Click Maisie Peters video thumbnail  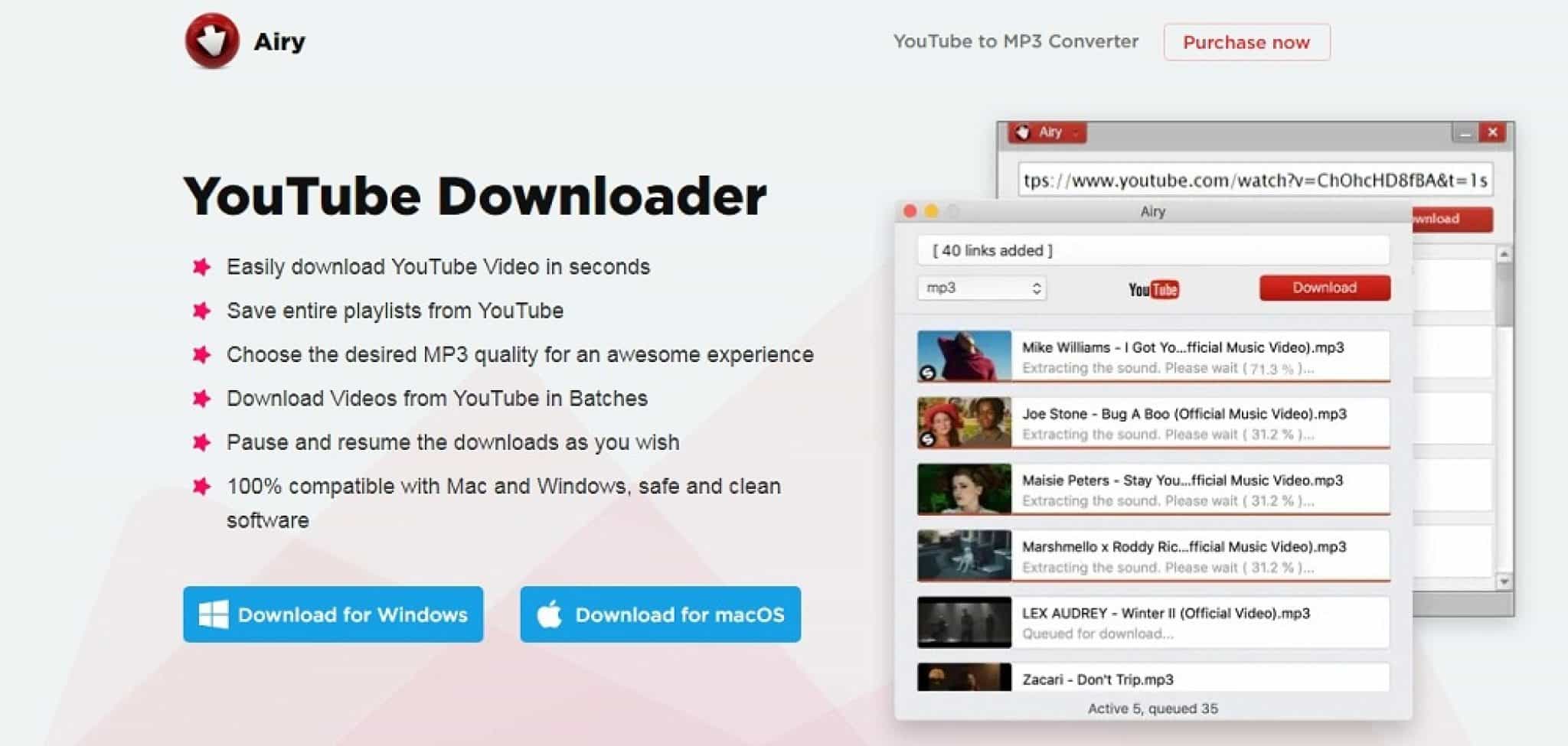tap(964, 489)
